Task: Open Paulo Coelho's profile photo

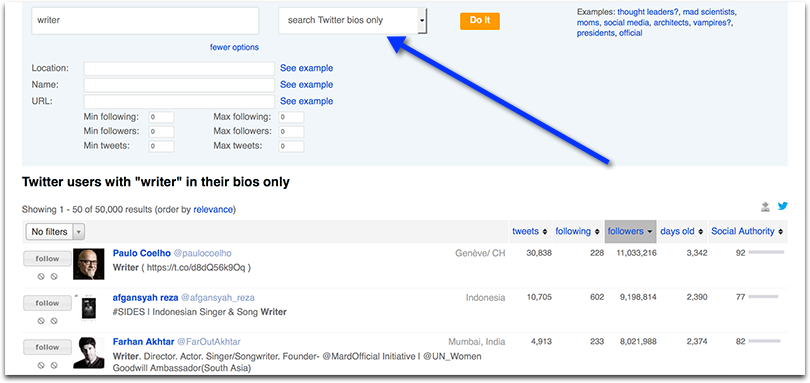Action: (x=88, y=264)
